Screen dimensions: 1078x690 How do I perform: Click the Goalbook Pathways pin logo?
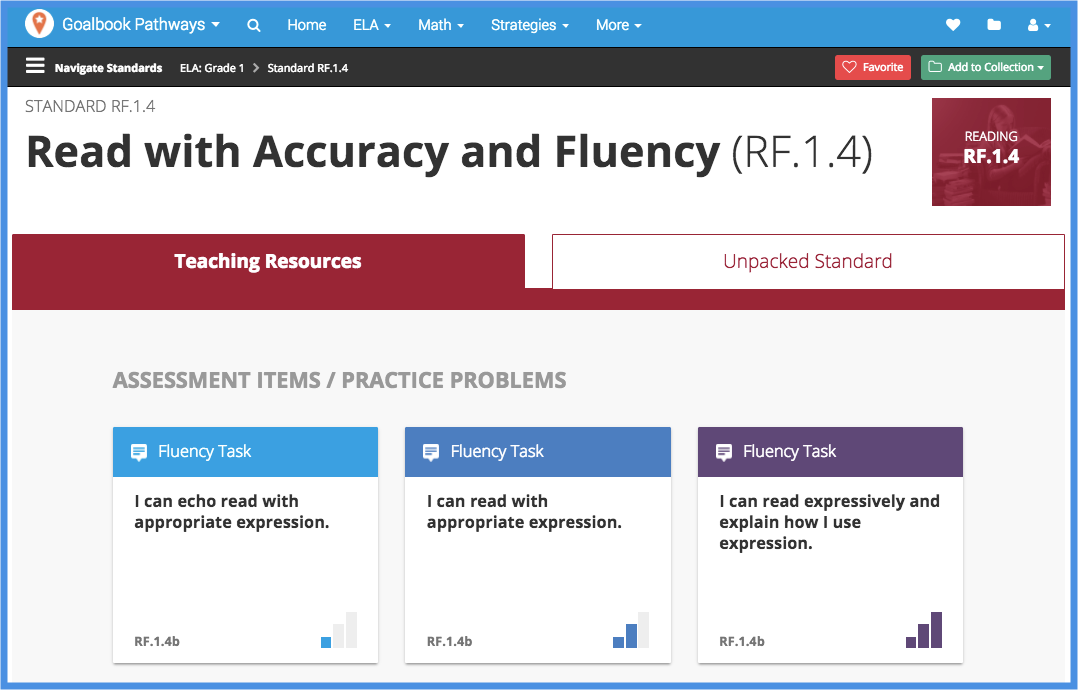tap(39, 23)
